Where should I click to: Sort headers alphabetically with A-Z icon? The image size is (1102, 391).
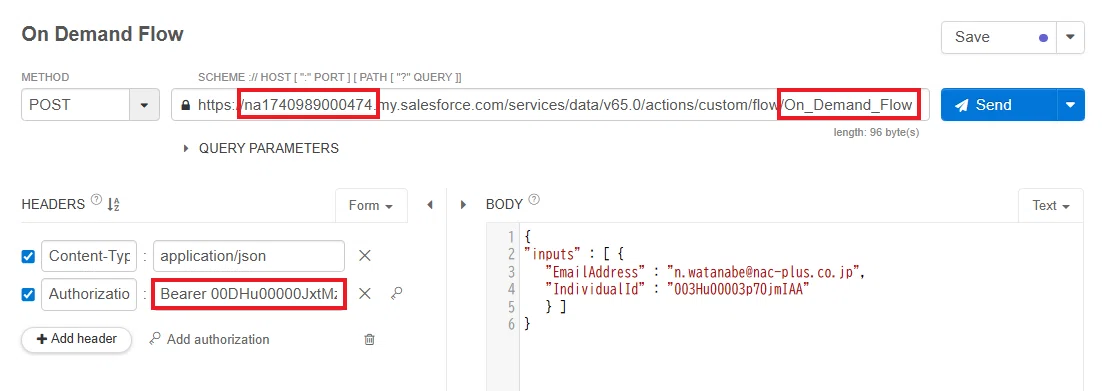pyautogui.click(x=114, y=205)
